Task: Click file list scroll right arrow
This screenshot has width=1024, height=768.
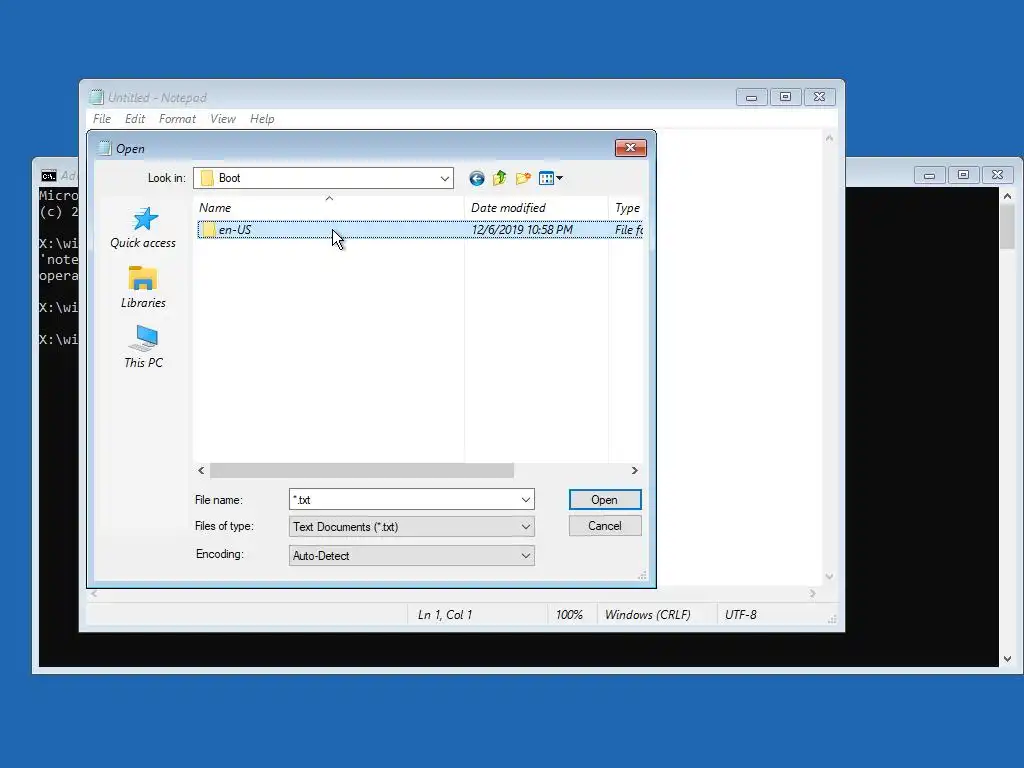Action: click(x=634, y=470)
